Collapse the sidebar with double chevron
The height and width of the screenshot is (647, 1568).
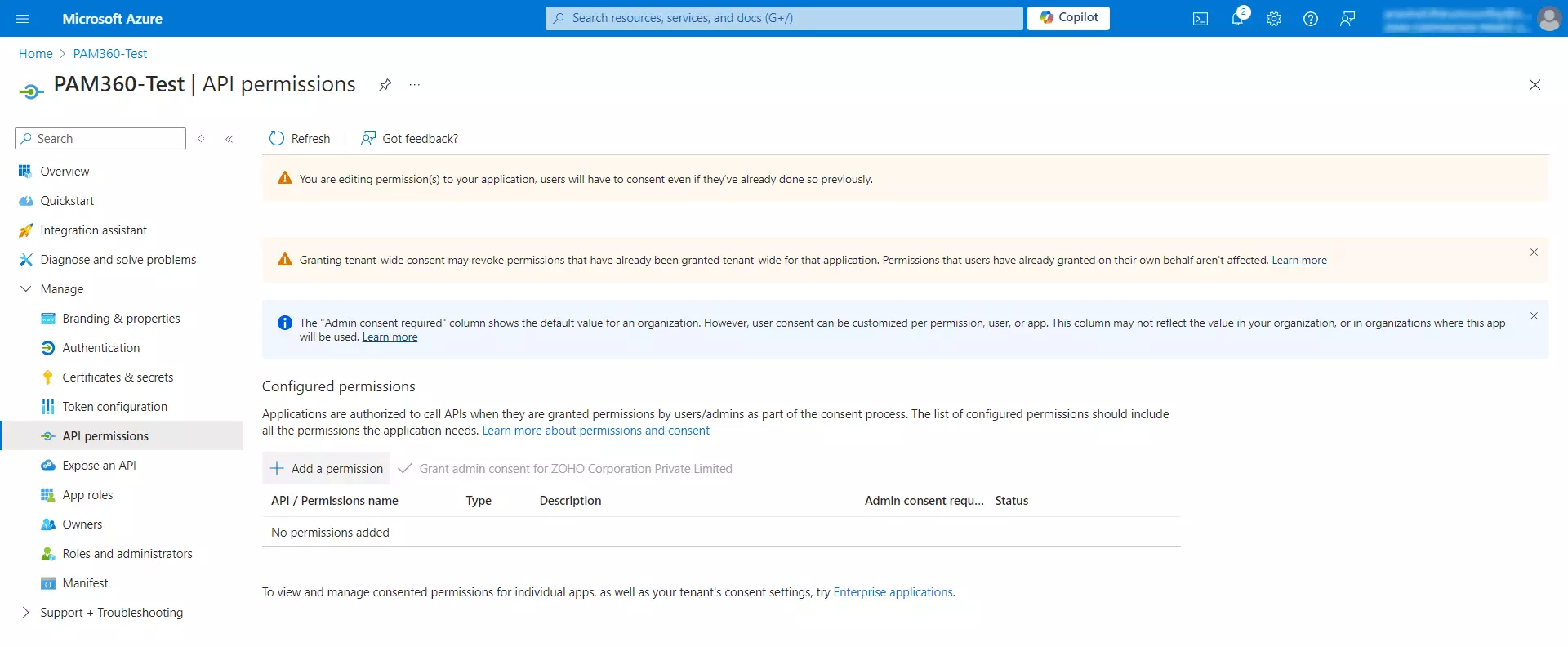229,139
